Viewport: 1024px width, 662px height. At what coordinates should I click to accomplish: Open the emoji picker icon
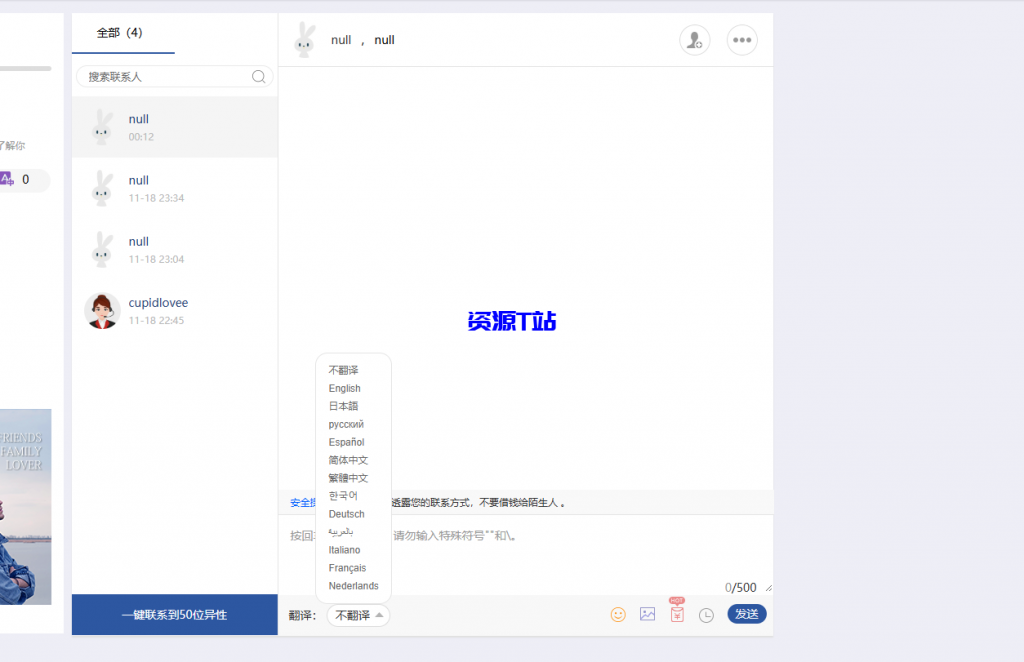click(618, 614)
